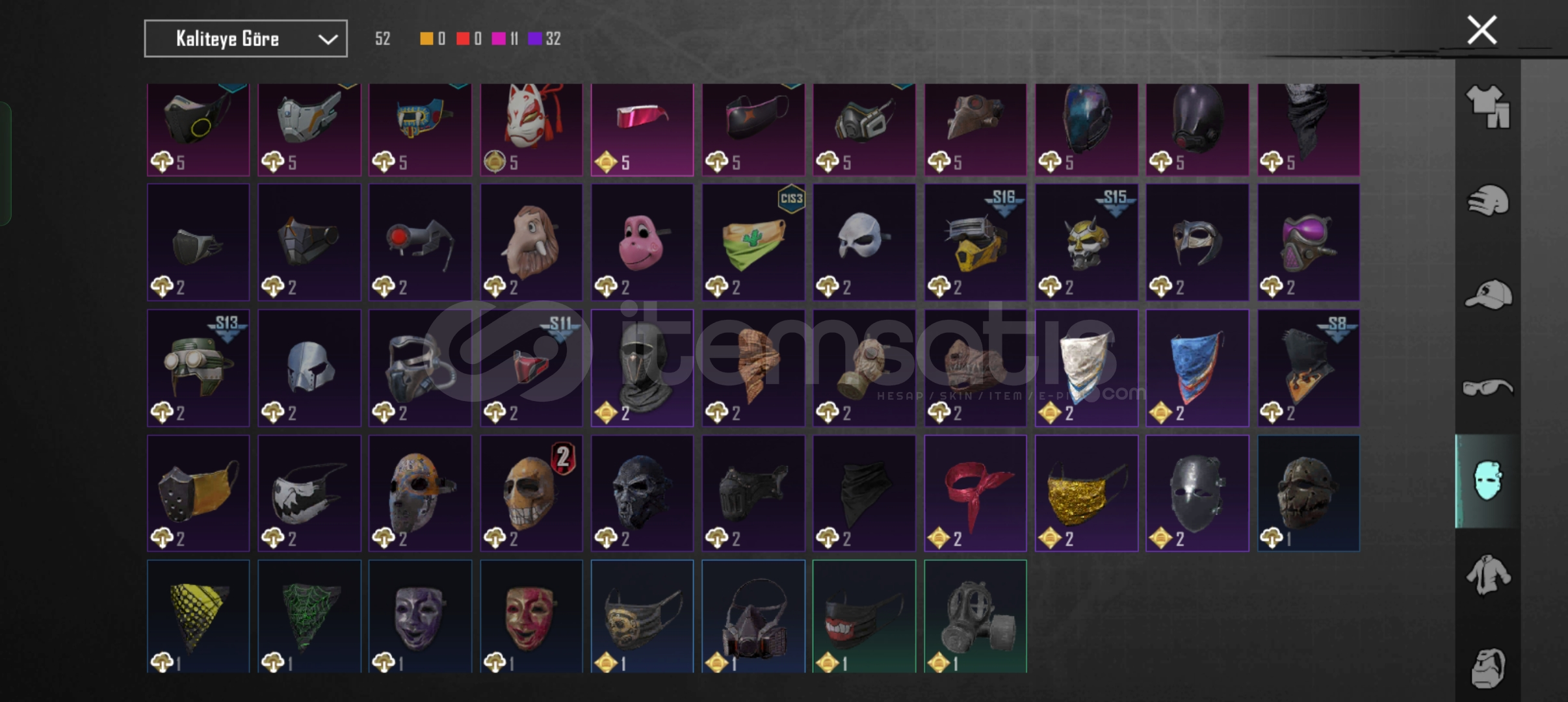Choose the green spiderweb bandana
Screen dimensions: 1568x702
309,616
